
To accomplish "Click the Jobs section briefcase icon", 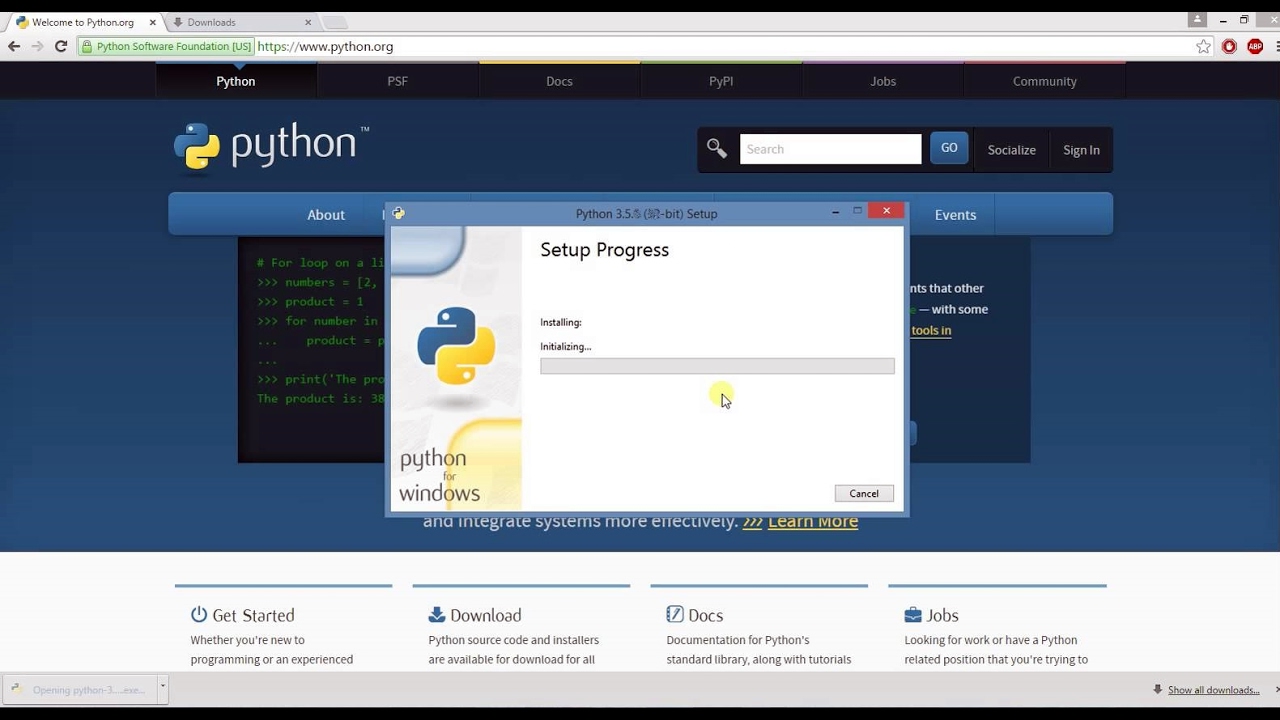I will point(913,615).
